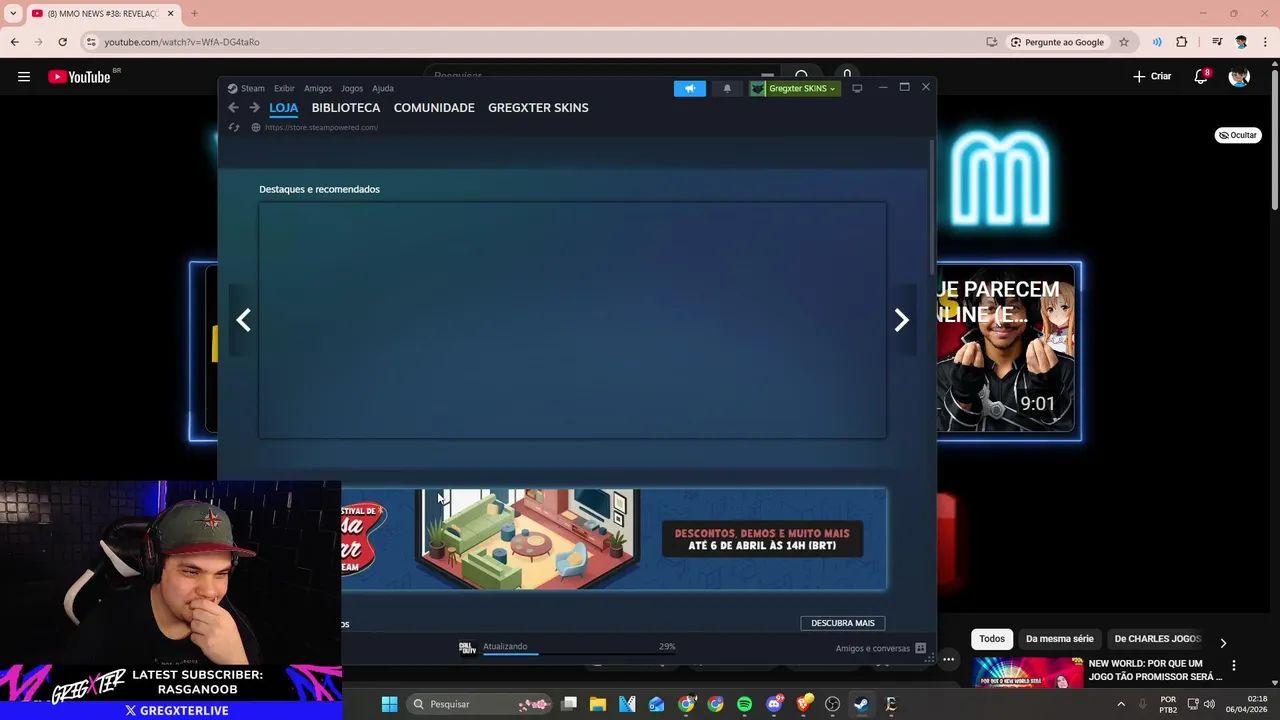Screen dimensions: 1280x720
Task: Expand the Chrome tab search dropdown
Action: [x=13, y=13]
